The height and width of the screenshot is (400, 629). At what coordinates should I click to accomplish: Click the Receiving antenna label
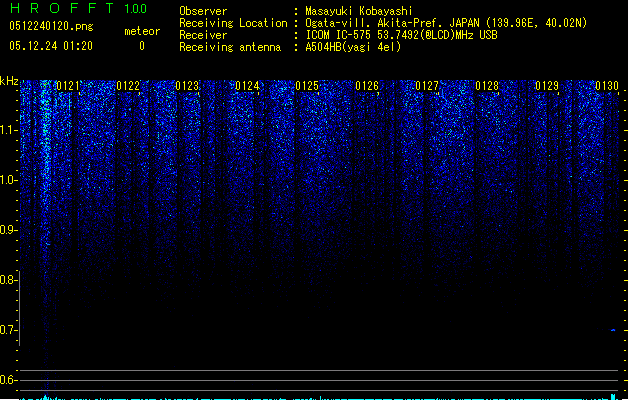[230, 47]
